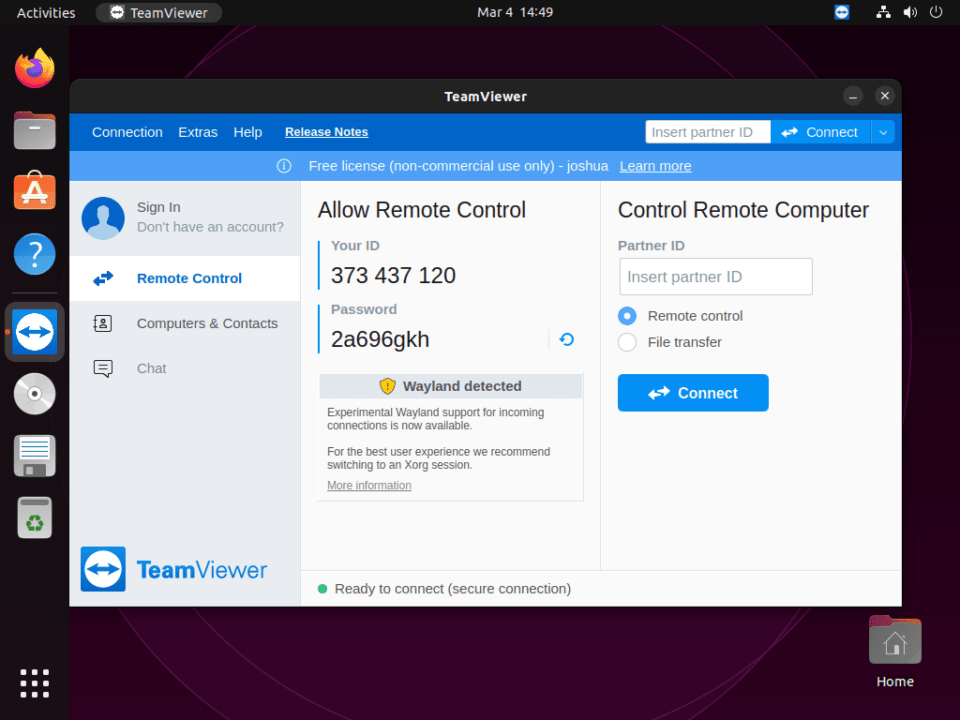Open Ubuntu Software from the dock
The width and height of the screenshot is (960, 720).
click(35, 190)
